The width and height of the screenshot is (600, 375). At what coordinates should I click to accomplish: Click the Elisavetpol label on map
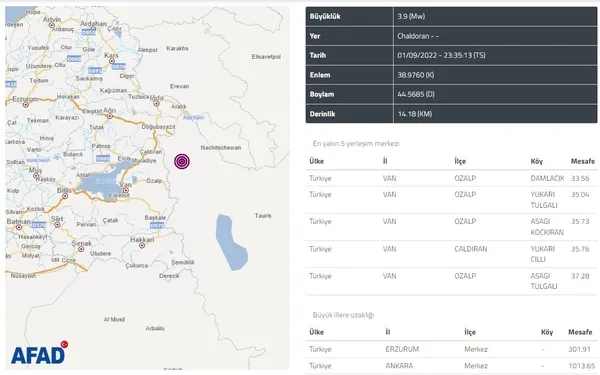(266, 57)
